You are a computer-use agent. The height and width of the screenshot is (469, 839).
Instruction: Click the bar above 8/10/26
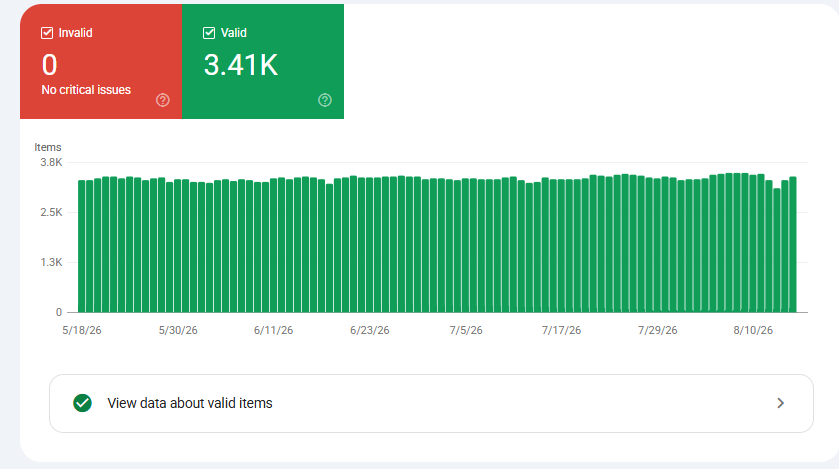coord(753,244)
